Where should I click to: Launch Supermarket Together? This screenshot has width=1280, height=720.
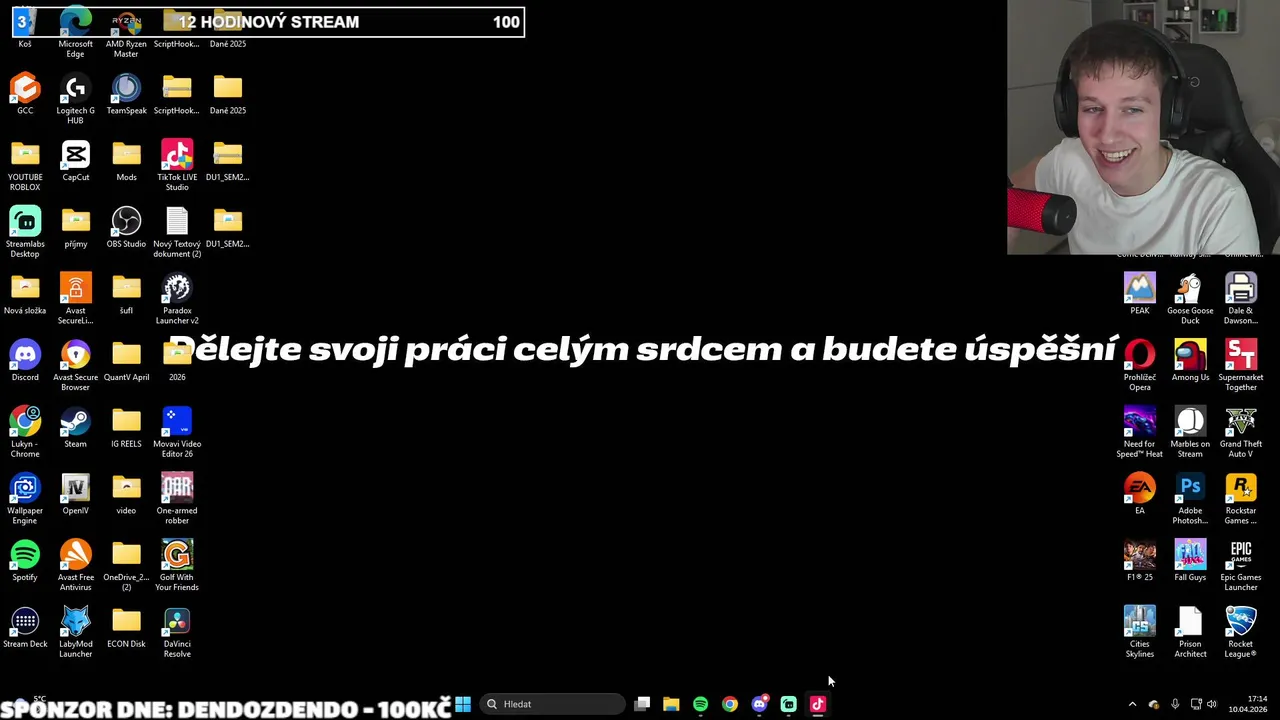1241,365
